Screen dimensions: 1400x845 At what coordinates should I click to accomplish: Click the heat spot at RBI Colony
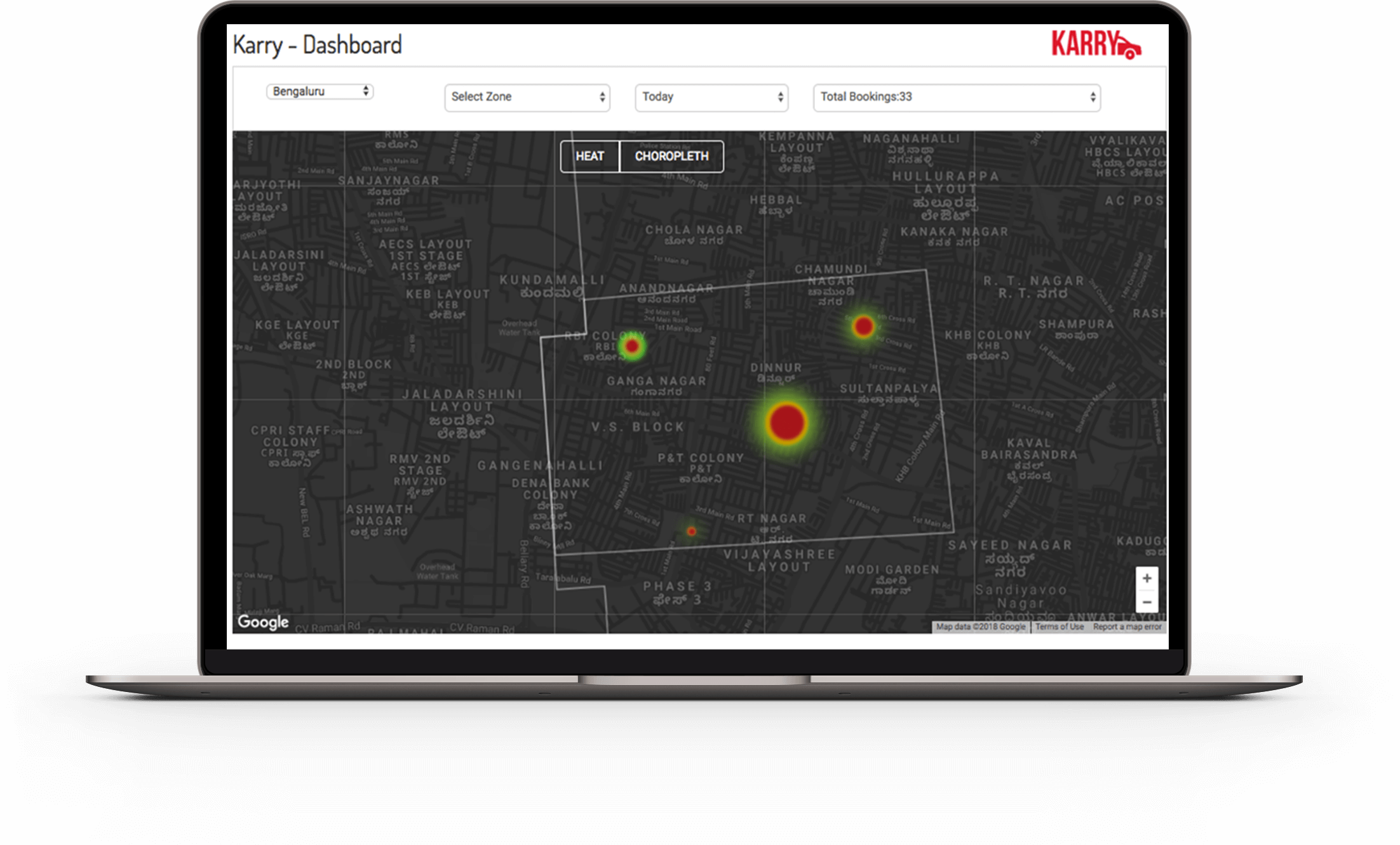coord(632,346)
